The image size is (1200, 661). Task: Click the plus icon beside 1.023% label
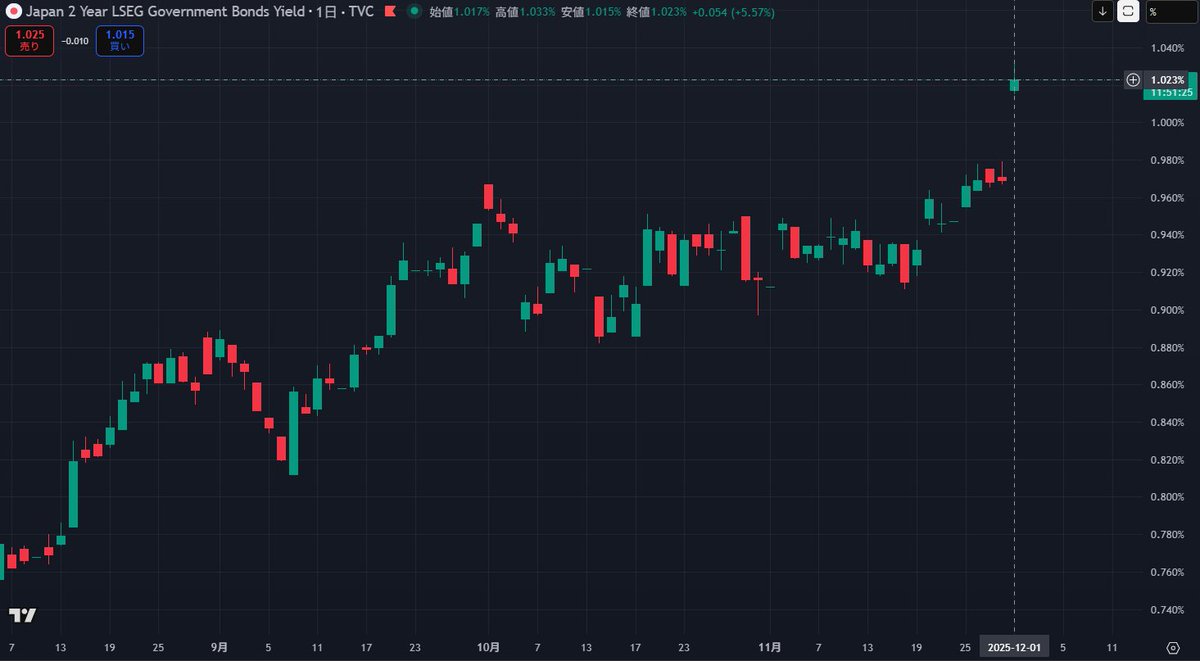(x=1133, y=79)
